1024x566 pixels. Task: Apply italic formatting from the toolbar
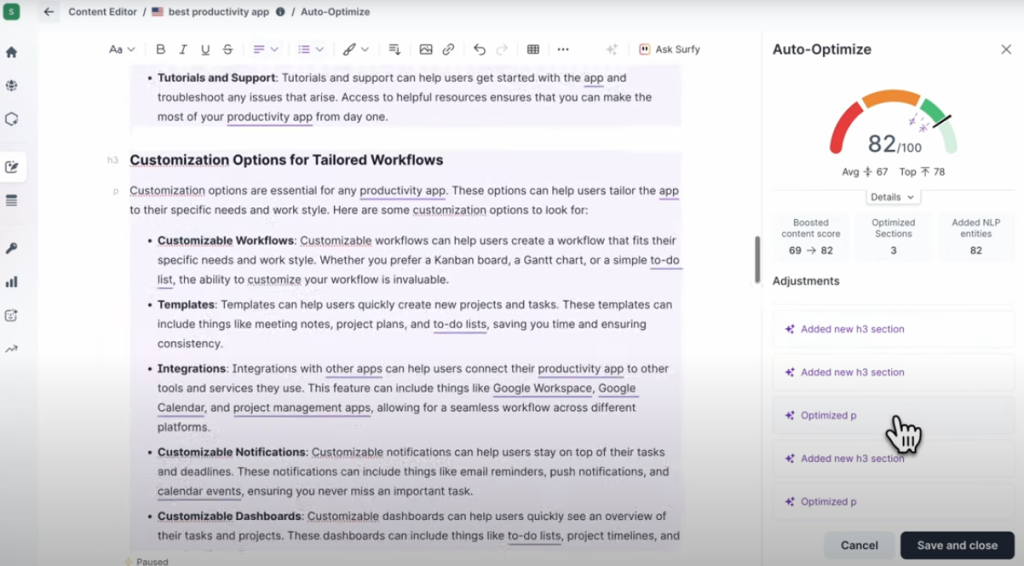click(x=183, y=49)
